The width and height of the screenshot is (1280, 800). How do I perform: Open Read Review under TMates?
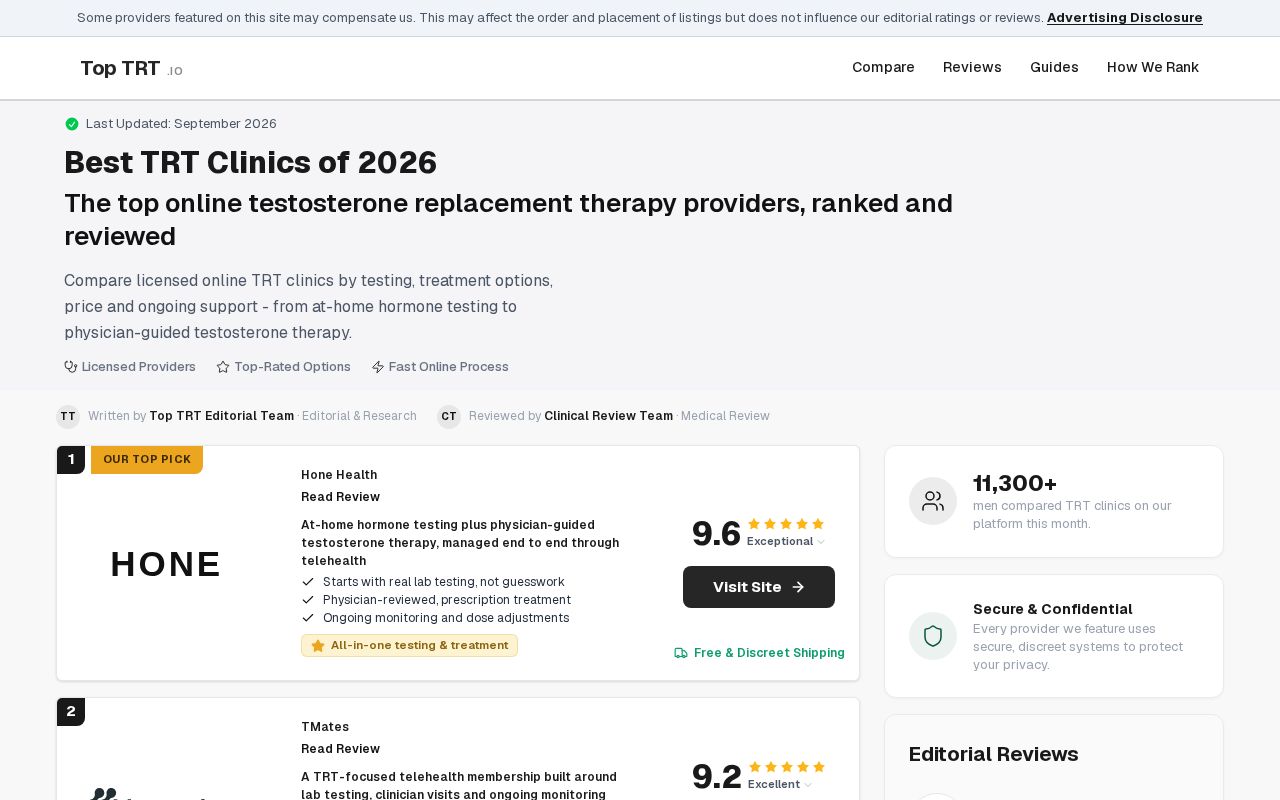click(341, 749)
